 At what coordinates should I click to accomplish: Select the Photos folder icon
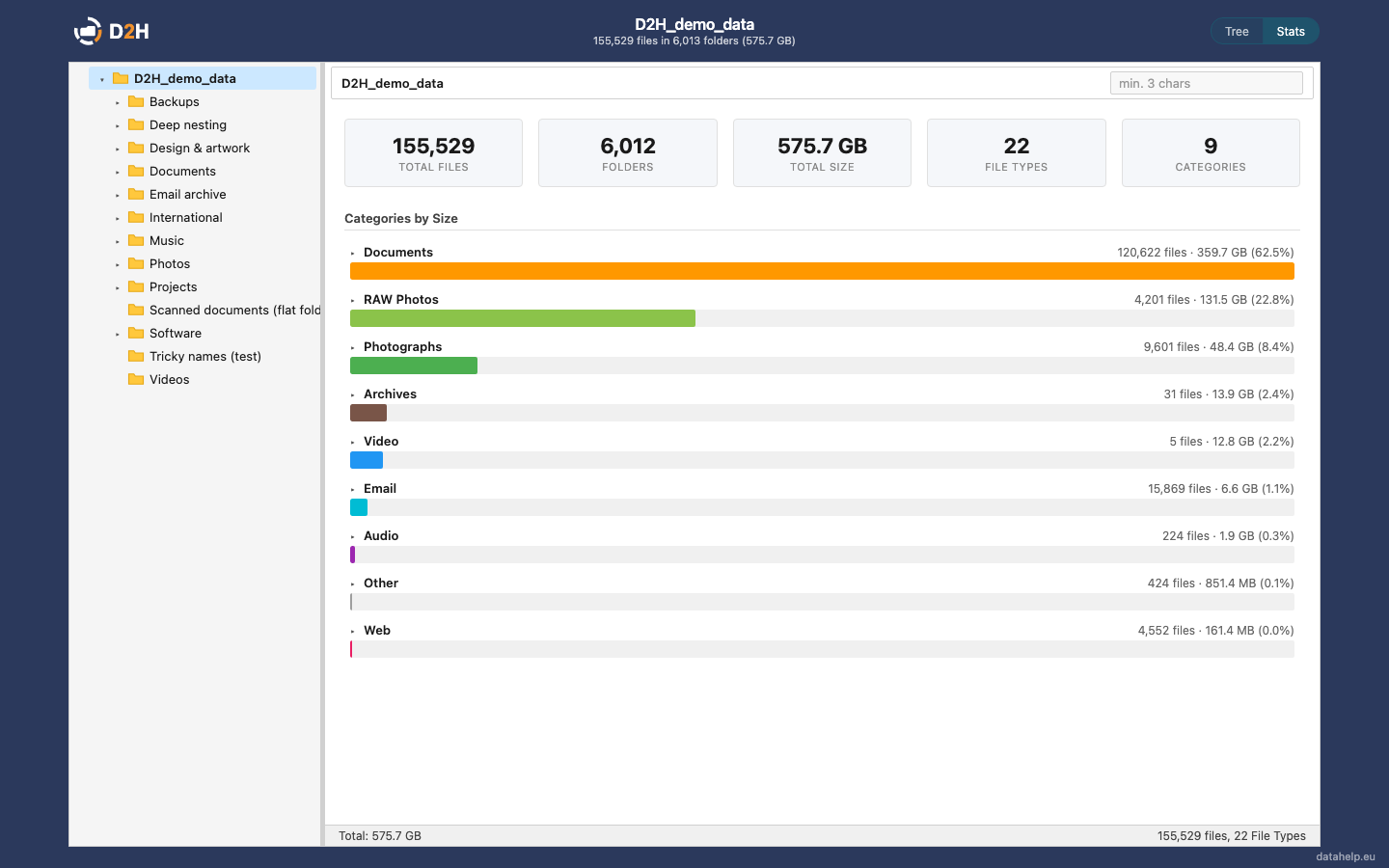coord(136,263)
